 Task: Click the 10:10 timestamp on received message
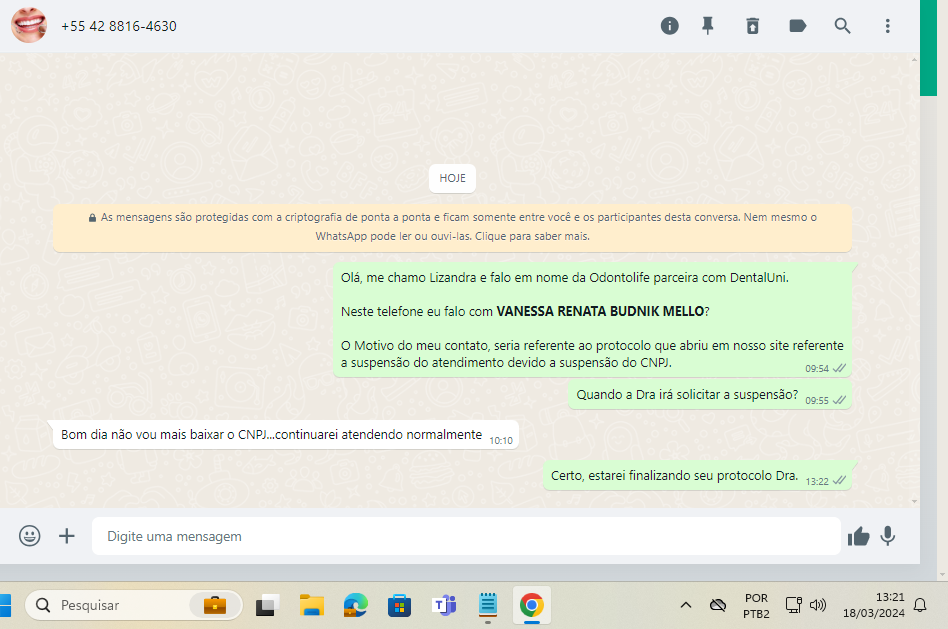coord(501,441)
